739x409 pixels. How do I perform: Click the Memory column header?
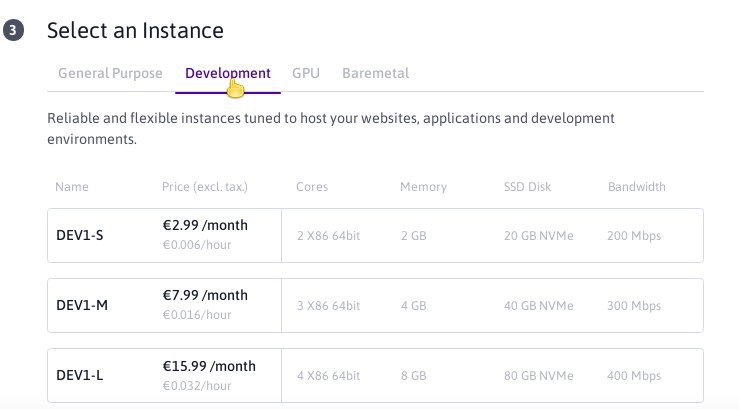pyautogui.click(x=423, y=187)
